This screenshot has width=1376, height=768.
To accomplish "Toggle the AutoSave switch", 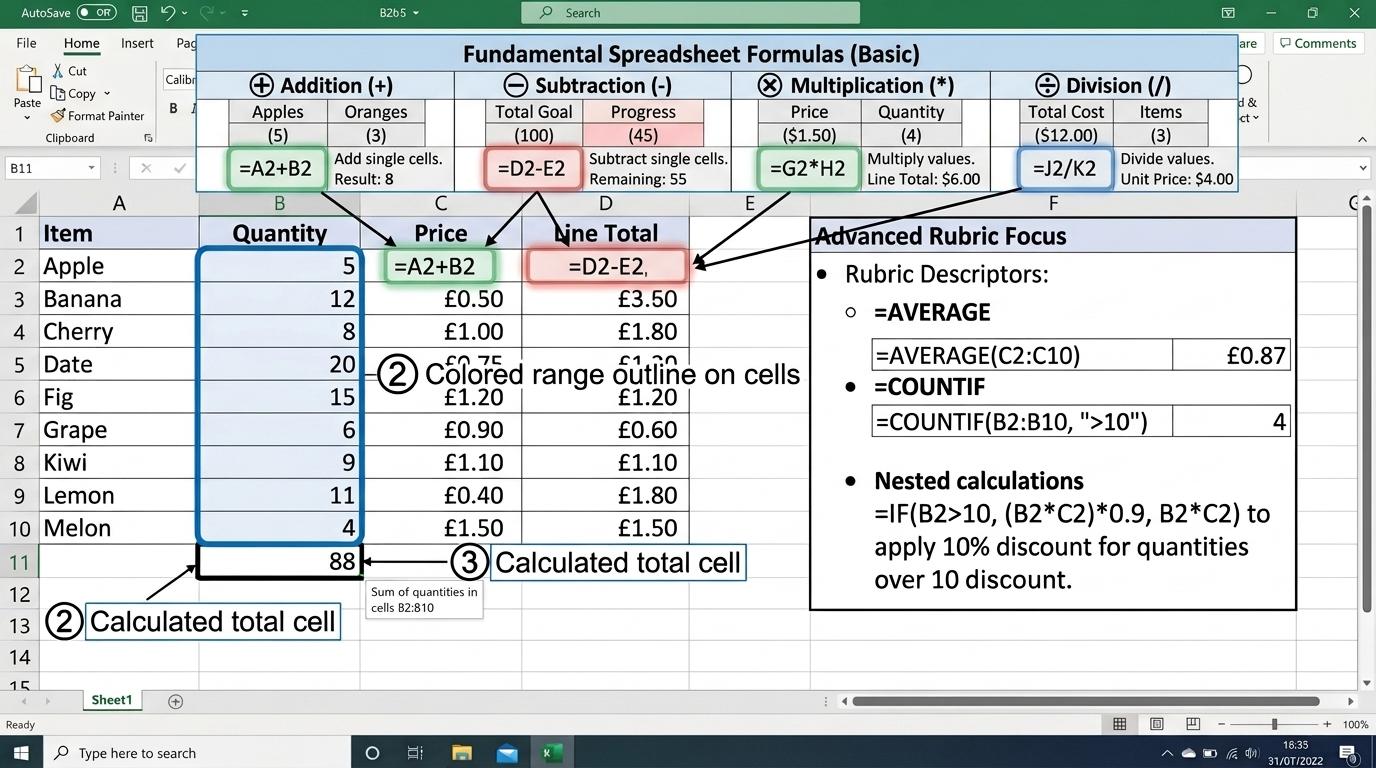I will tap(96, 13).
